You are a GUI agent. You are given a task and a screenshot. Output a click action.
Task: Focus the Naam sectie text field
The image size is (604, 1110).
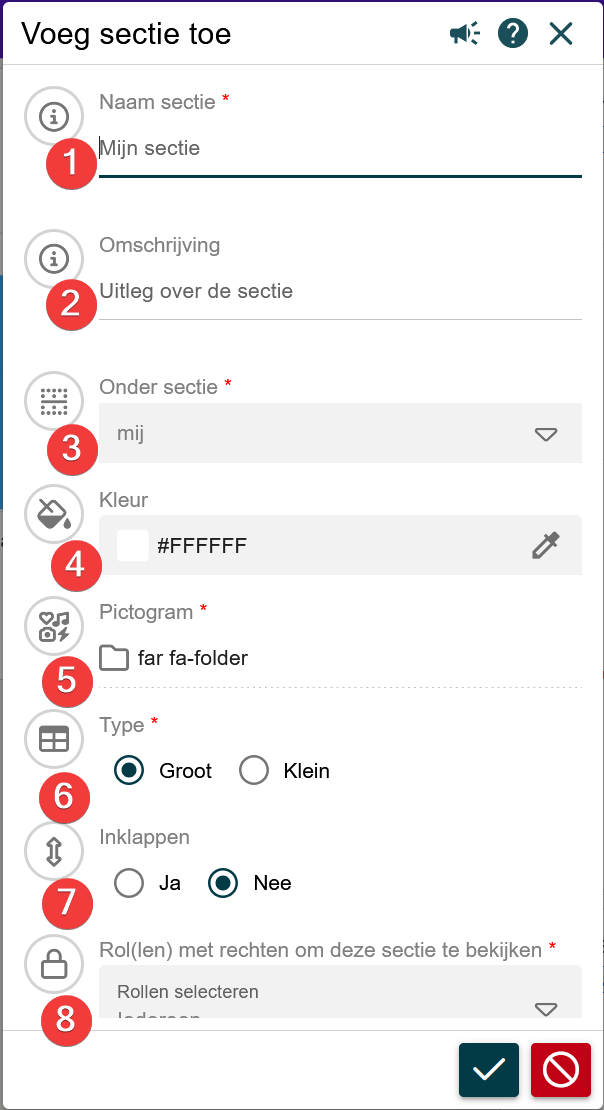click(340, 149)
